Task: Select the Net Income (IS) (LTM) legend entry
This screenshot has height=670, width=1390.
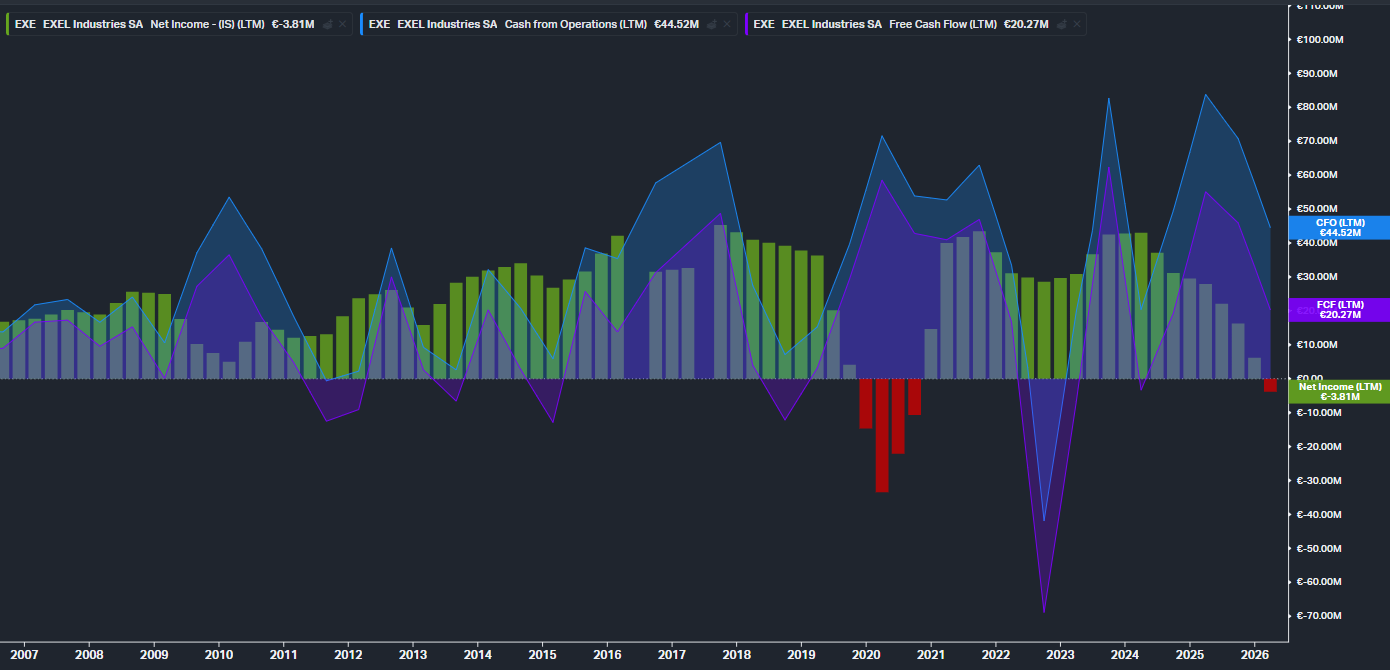Action: pos(180,24)
